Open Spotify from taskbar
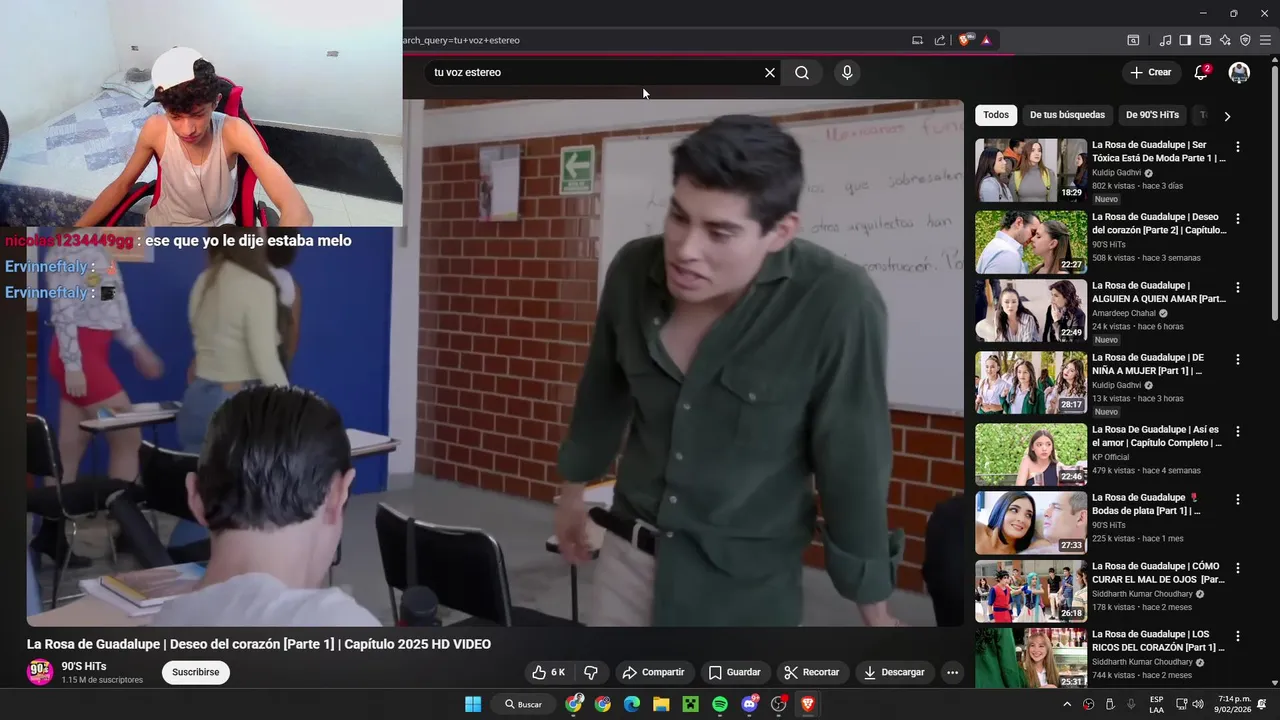Image resolution: width=1280 pixels, height=720 pixels. pos(720,704)
